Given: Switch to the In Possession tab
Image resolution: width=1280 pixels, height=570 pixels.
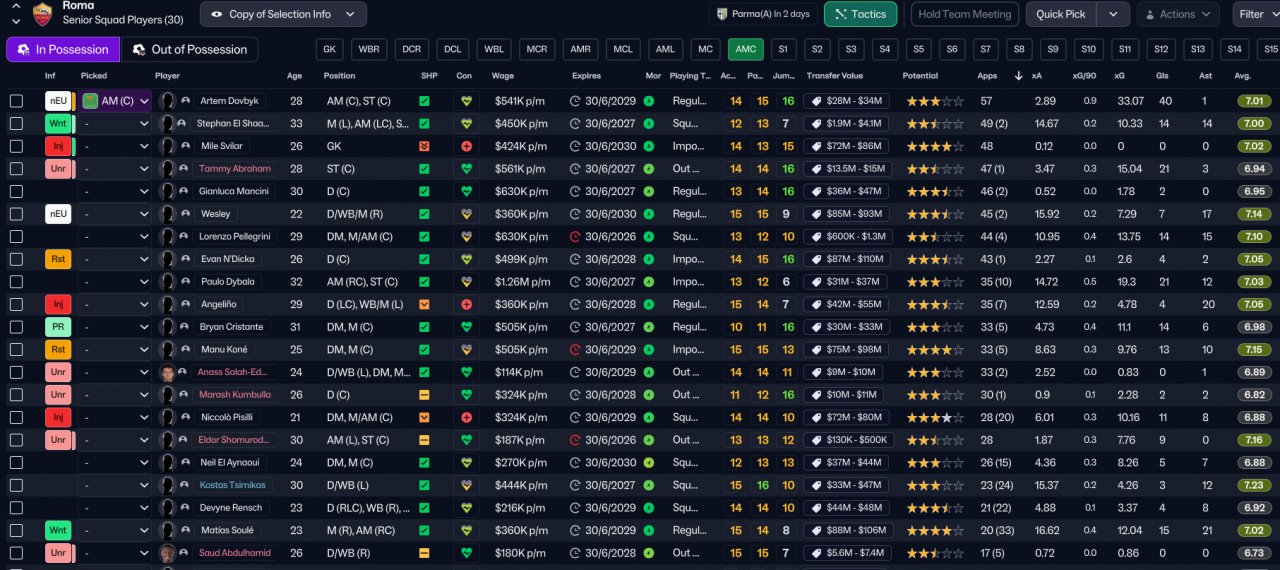Looking at the screenshot, I should (63, 49).
